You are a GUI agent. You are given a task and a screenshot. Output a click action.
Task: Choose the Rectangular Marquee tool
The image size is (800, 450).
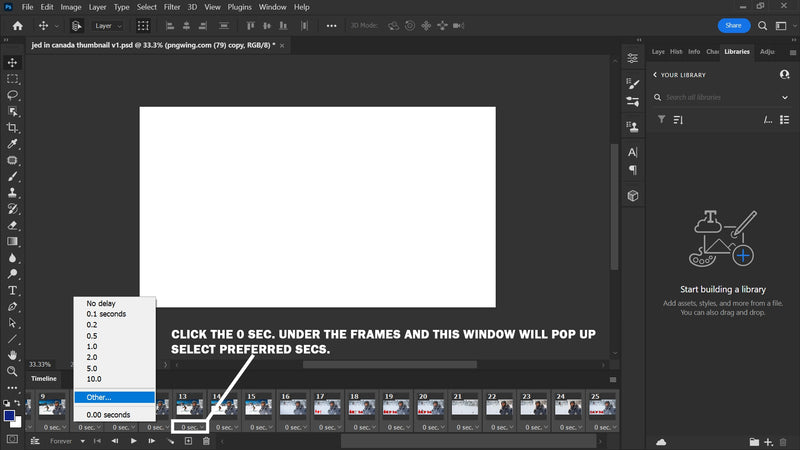point(13,78)
